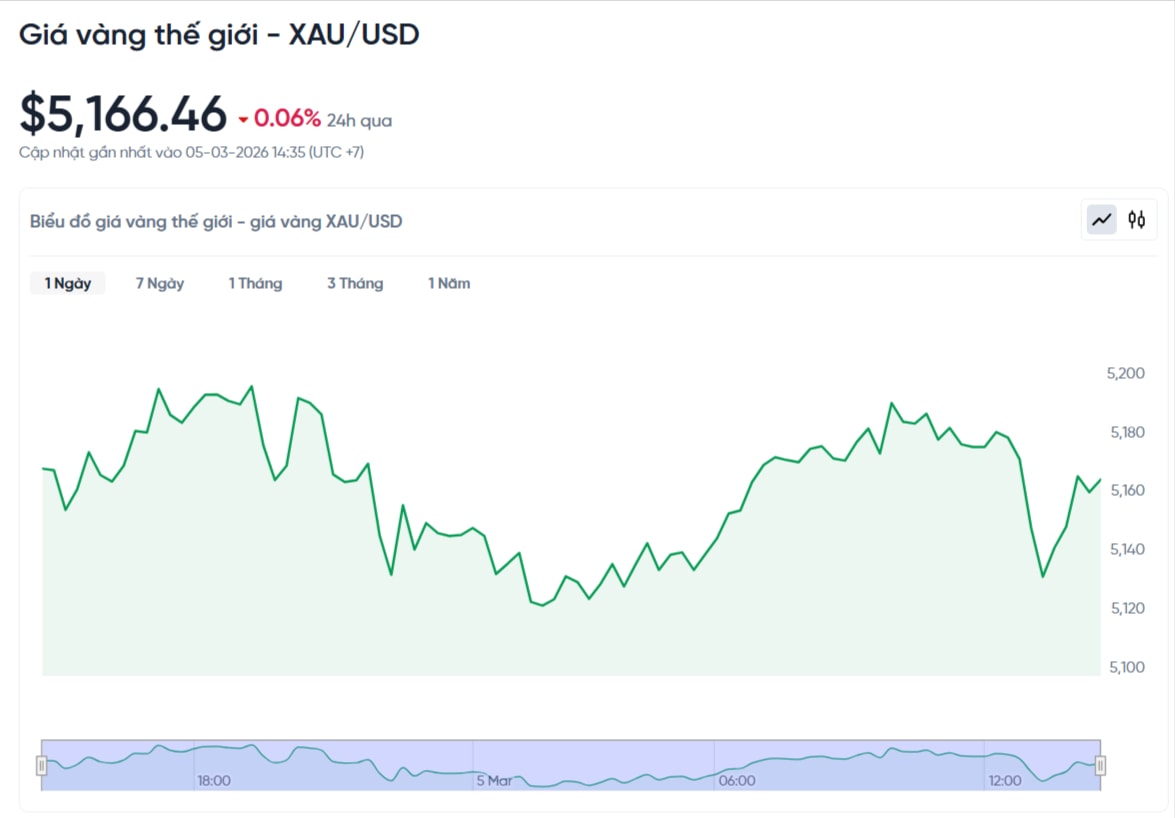Click the left handle of range navigator

(42, 766)
